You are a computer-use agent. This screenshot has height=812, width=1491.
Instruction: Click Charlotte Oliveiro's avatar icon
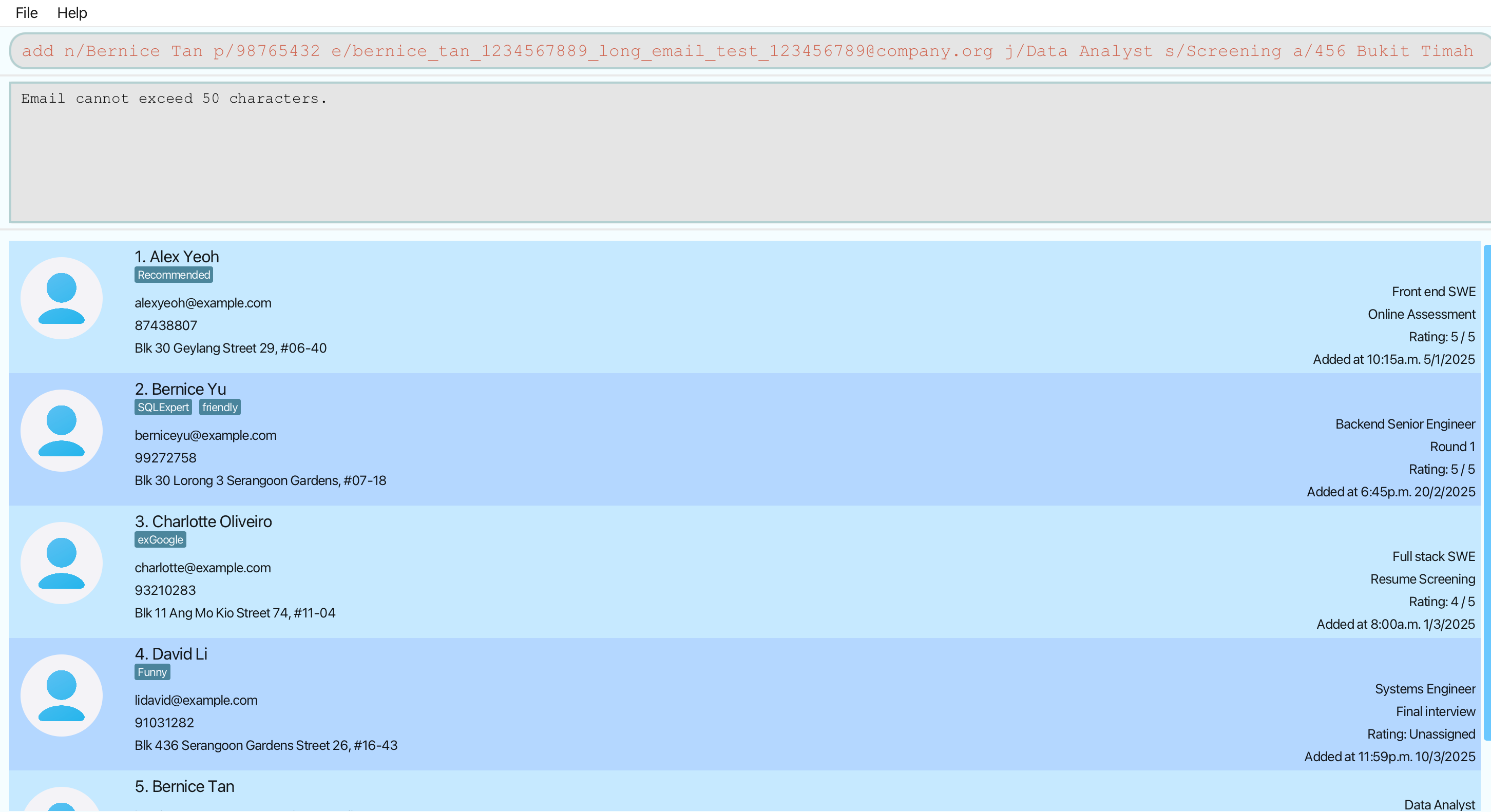click(61, 563)
